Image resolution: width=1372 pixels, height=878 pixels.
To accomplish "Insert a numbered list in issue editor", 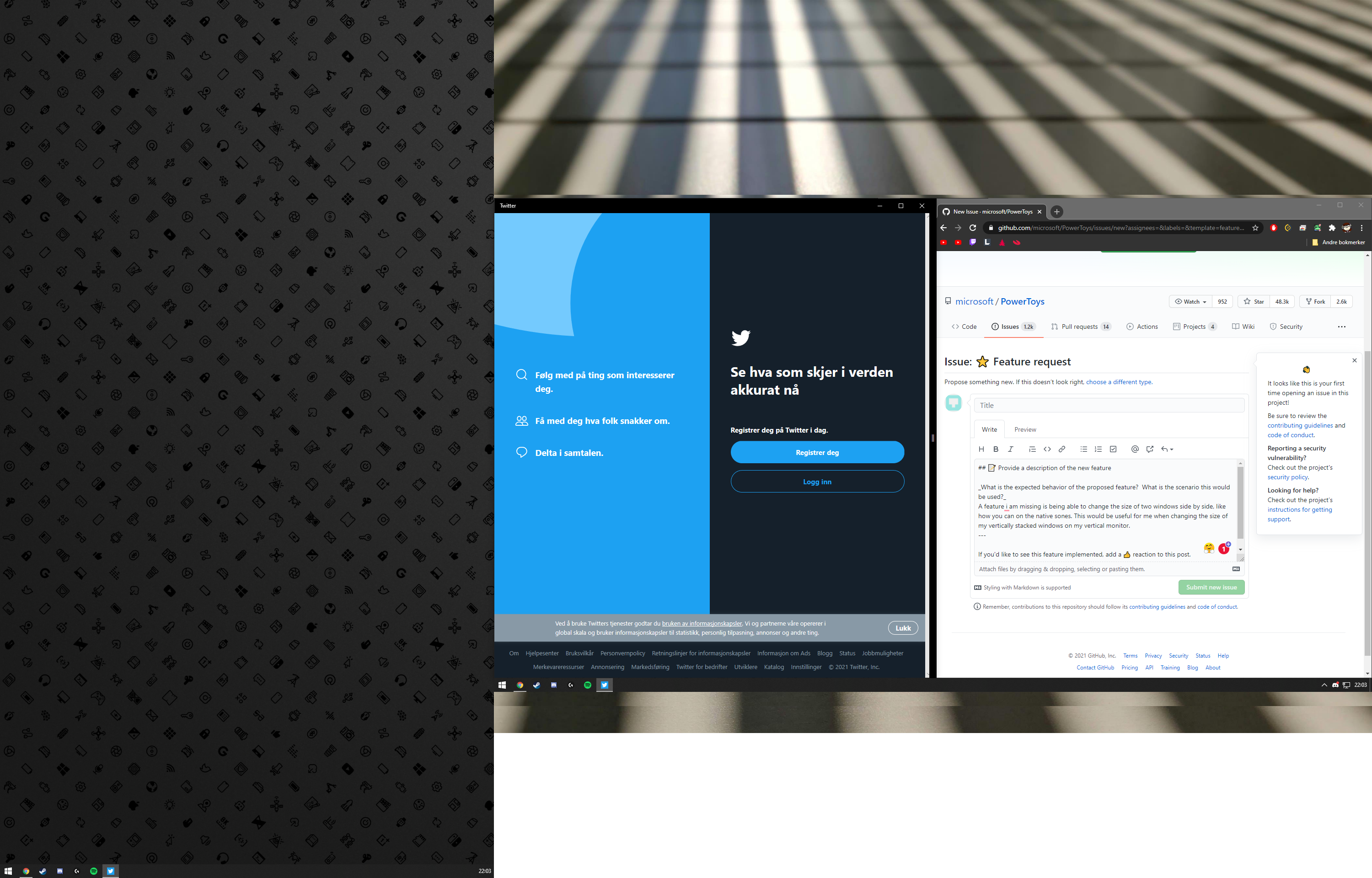I will coord(1099,449).
